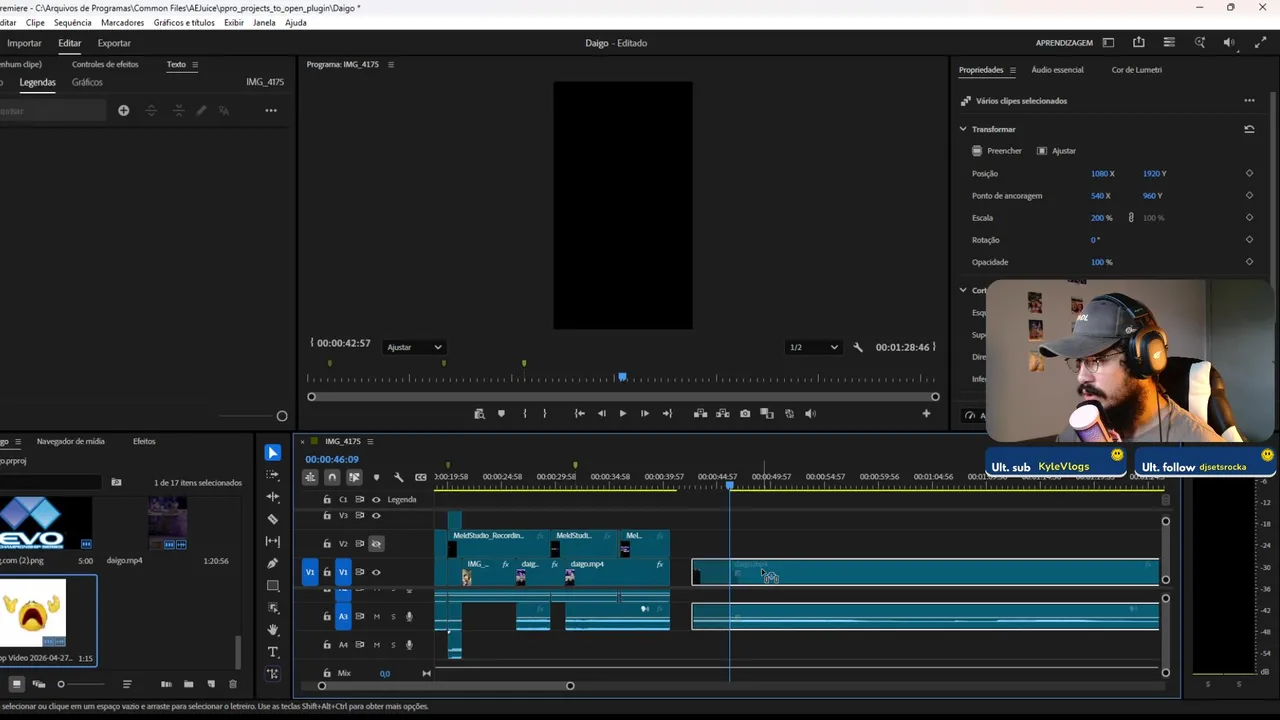Image resolution: width=1280 pixels, height=720 pixels.
Task: Export frame with camera icon
Action: (x=745, y=413)
